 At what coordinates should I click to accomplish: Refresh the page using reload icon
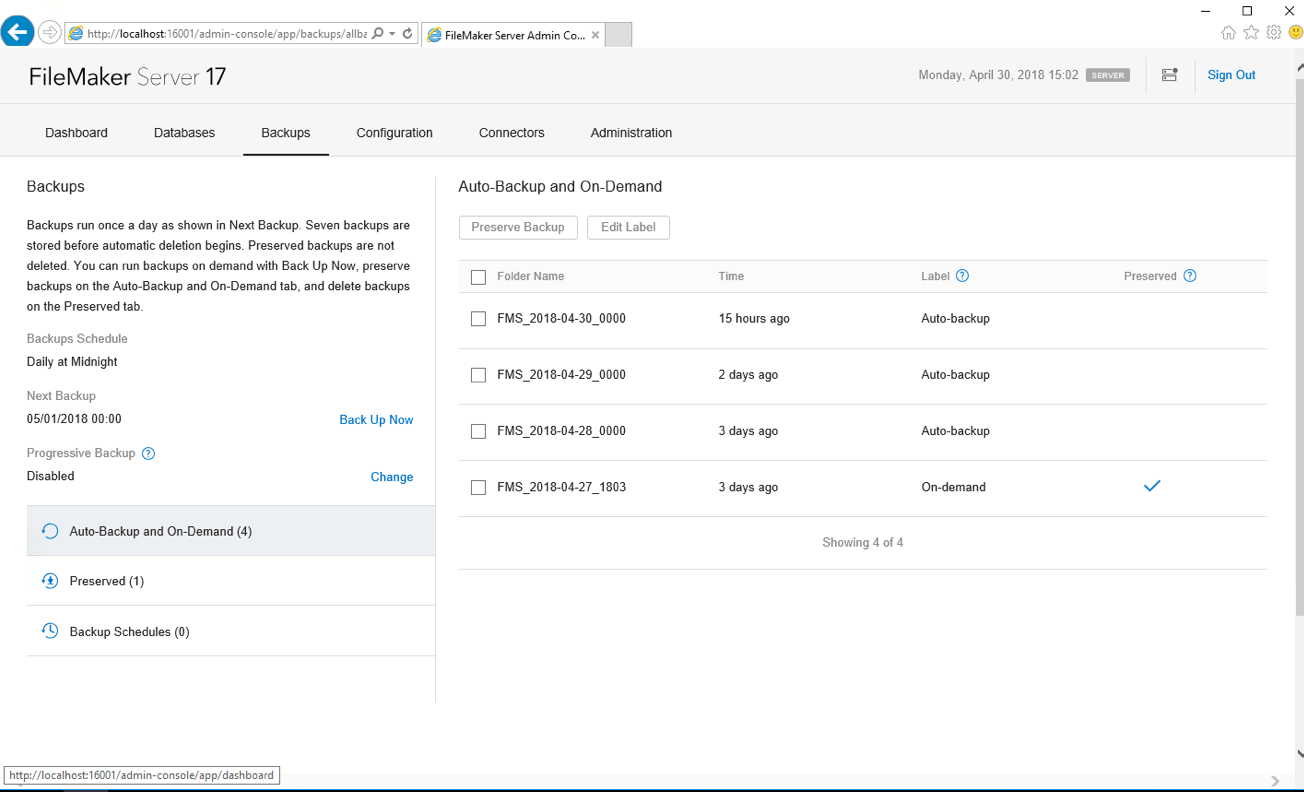pos(407,33)
